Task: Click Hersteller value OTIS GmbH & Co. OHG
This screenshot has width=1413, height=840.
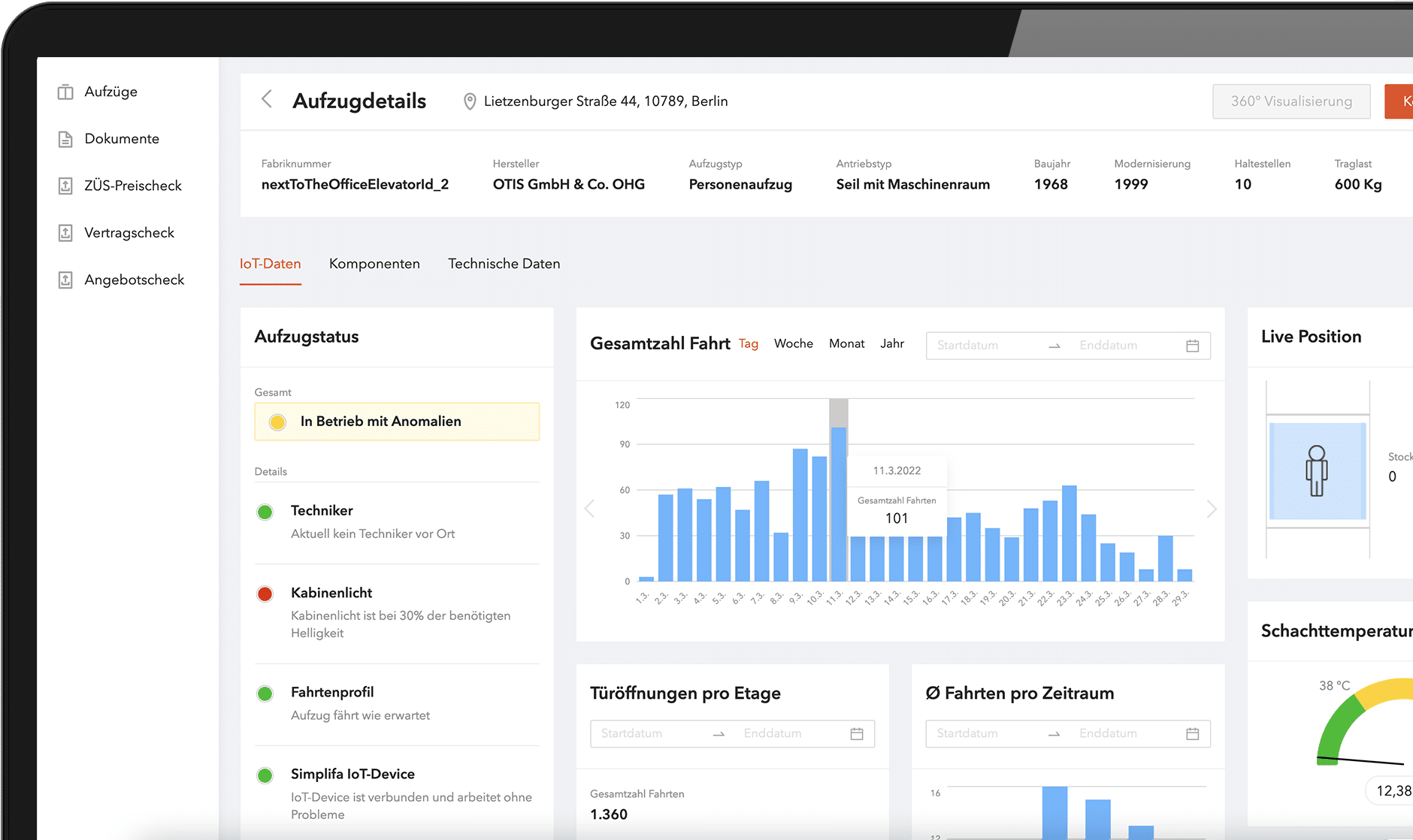Action: pos(569,185)
